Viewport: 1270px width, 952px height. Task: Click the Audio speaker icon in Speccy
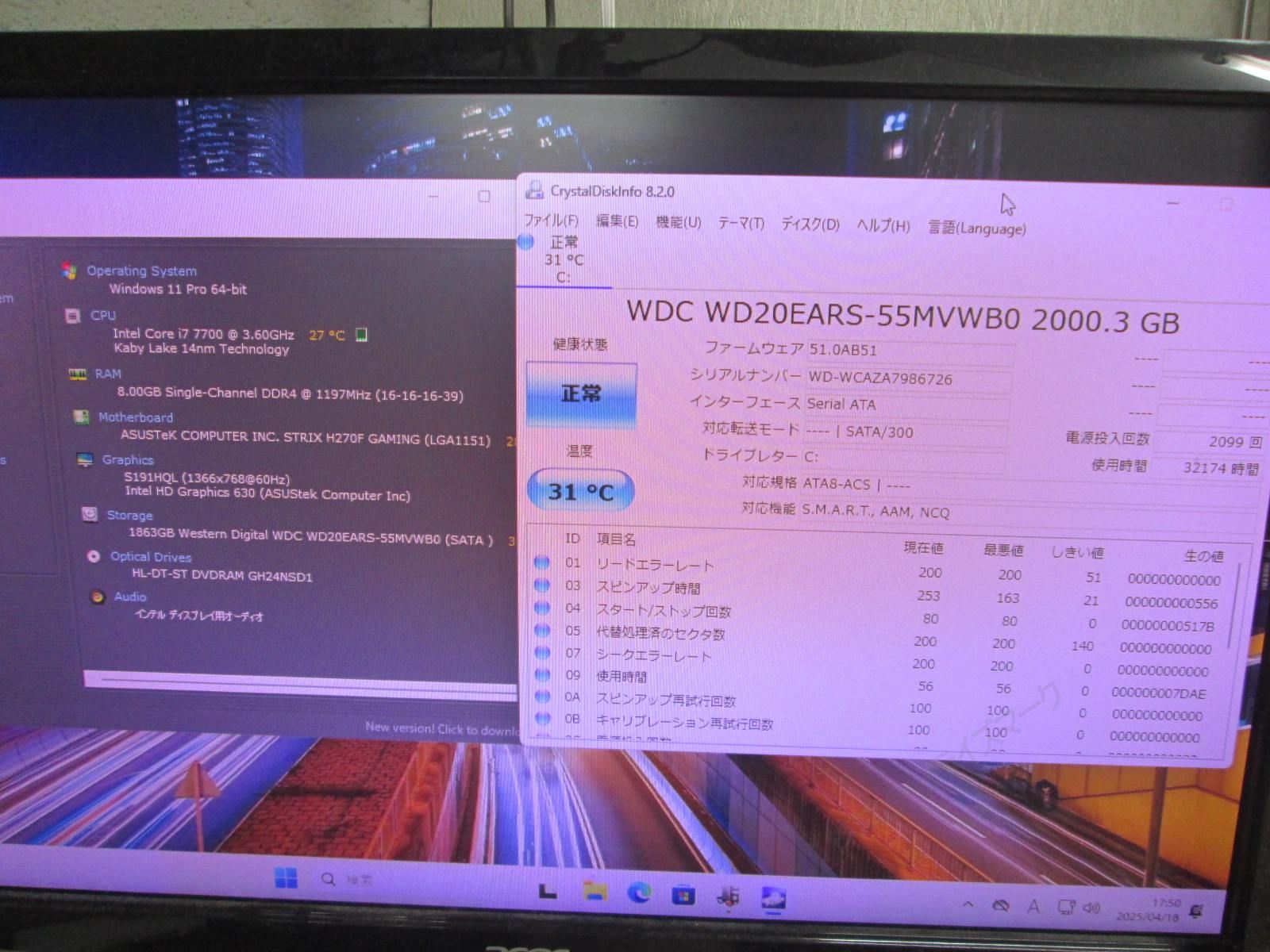tap(98, 597)
